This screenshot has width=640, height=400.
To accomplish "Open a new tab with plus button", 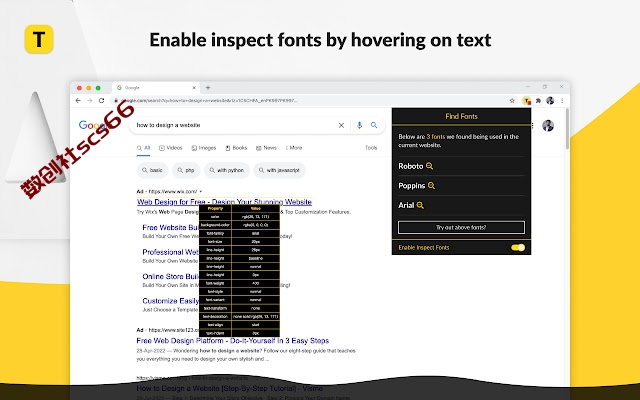I will [x=208, y=87].
